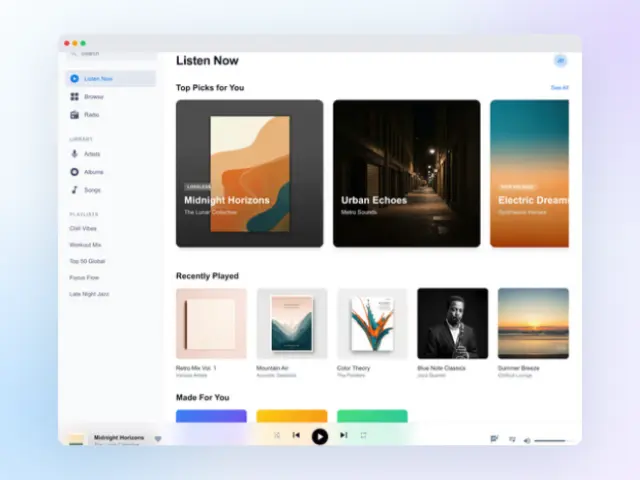Skip to the next track
Viewport: 640px width, 480px height.
(344, 436)
